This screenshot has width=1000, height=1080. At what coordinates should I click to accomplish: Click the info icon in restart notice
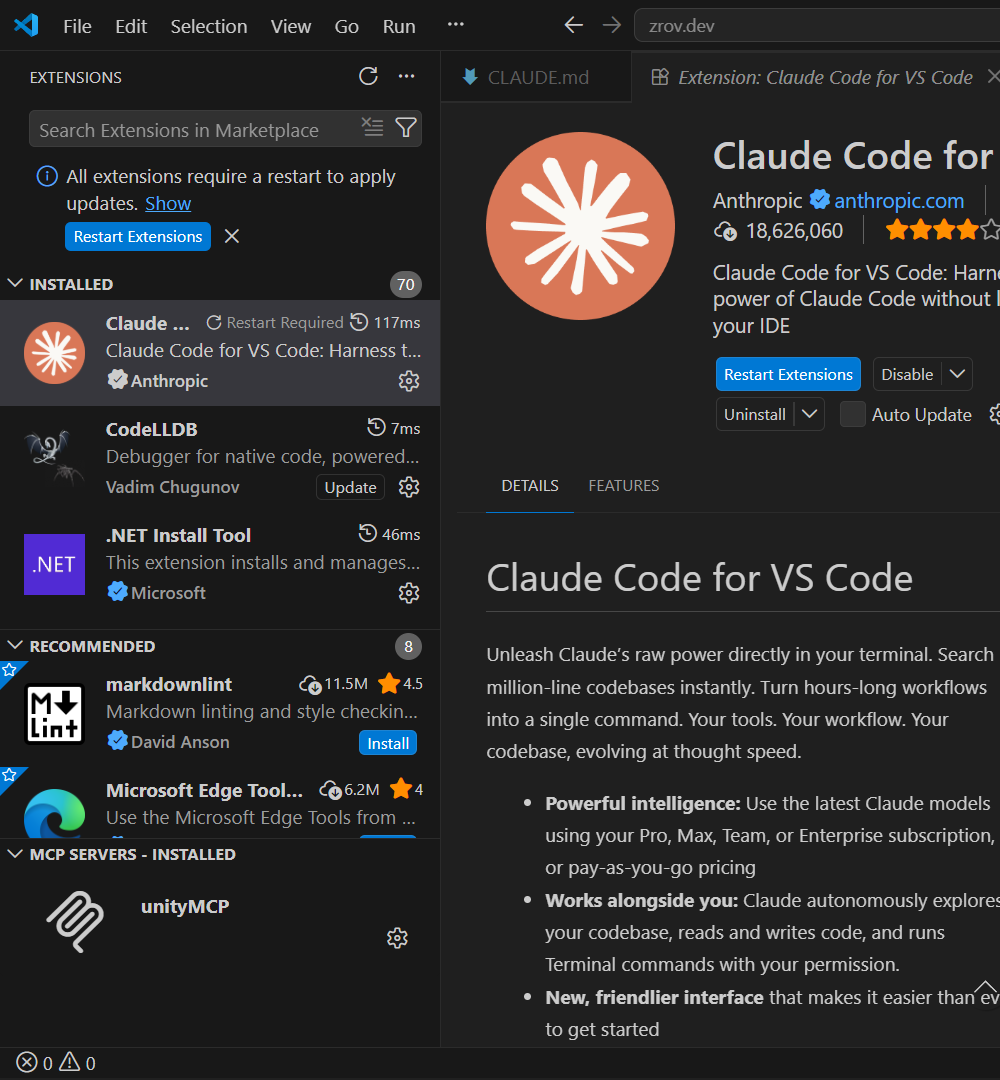coord(47,176)
